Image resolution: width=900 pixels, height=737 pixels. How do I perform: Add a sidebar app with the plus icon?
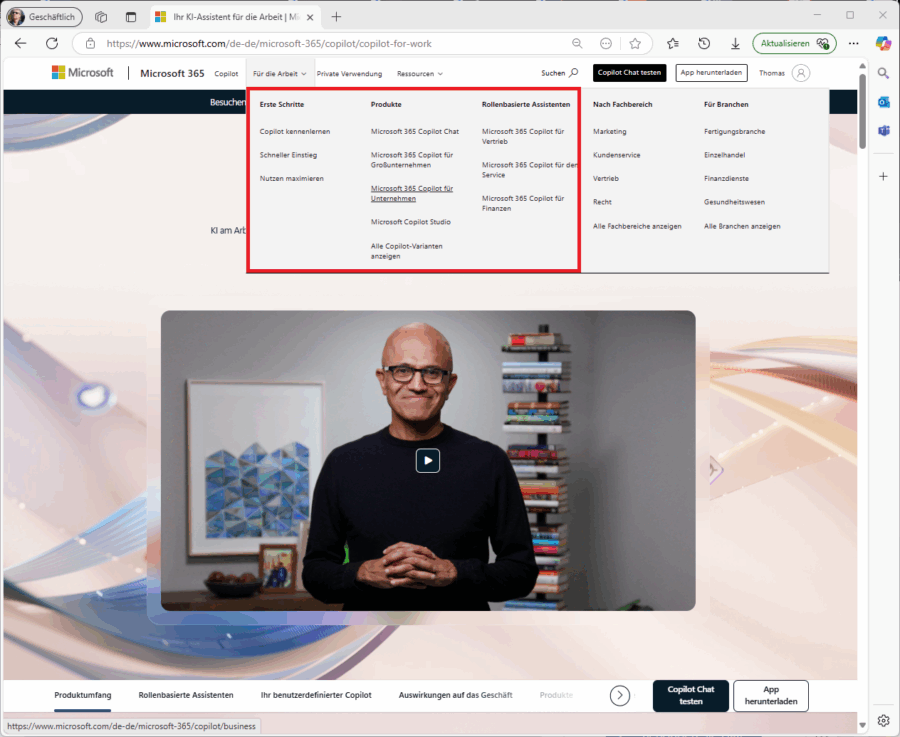pos(883,176)
